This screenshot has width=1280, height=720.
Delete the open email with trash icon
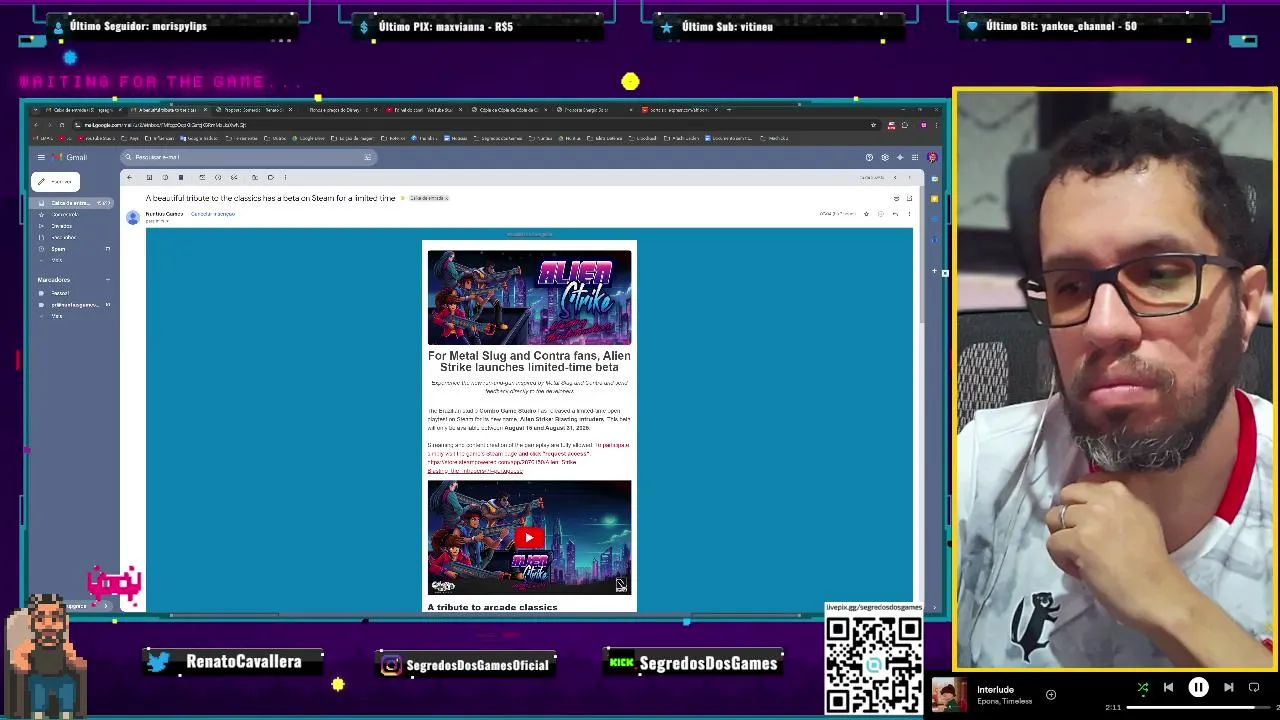(181, 177)
